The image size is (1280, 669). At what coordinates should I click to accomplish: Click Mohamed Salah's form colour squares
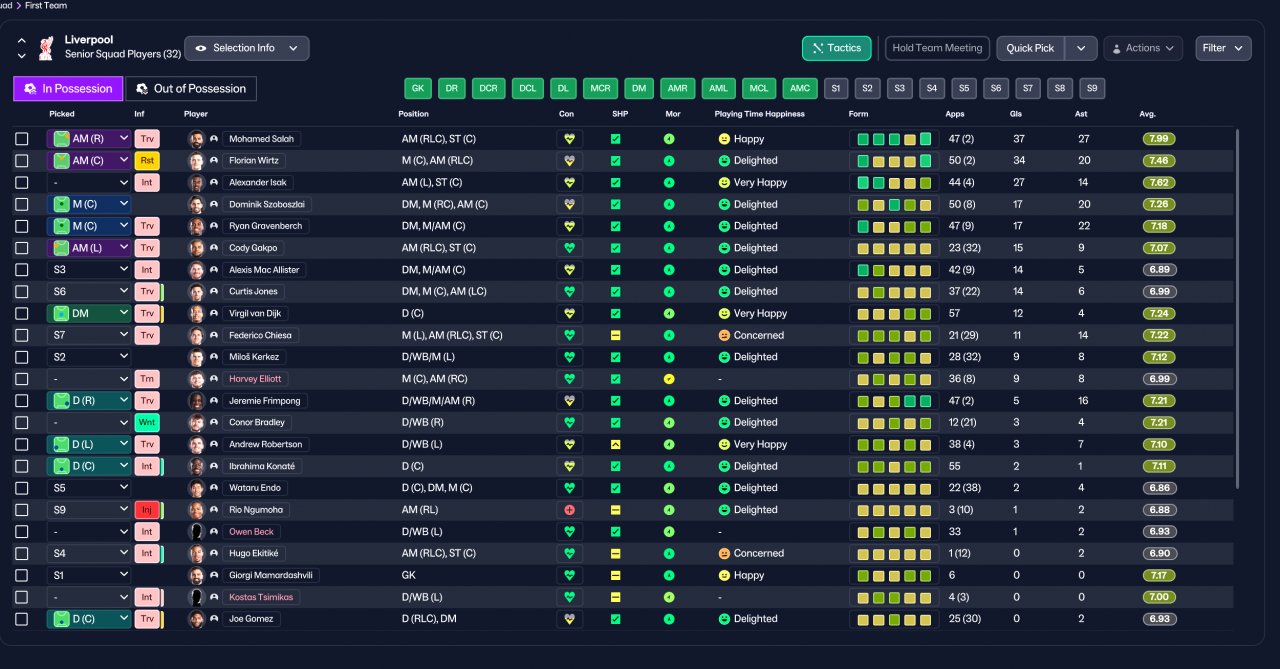(893, 139)
